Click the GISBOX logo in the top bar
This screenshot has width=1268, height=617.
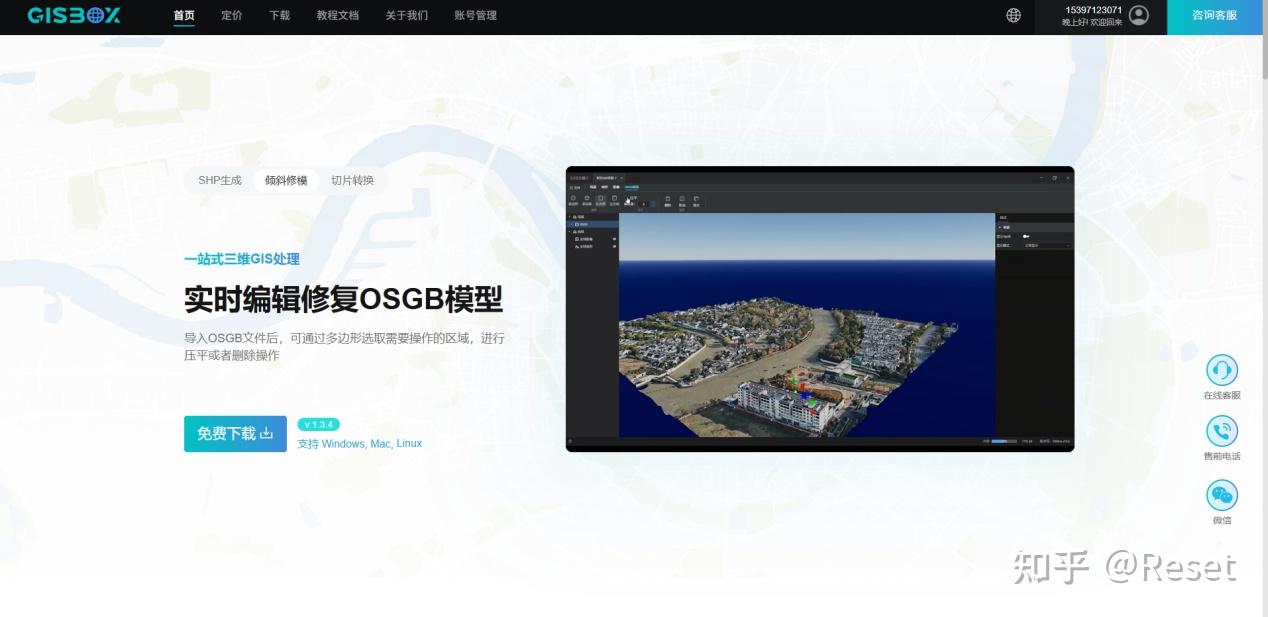pyautogui.click(x=72, y=16)
